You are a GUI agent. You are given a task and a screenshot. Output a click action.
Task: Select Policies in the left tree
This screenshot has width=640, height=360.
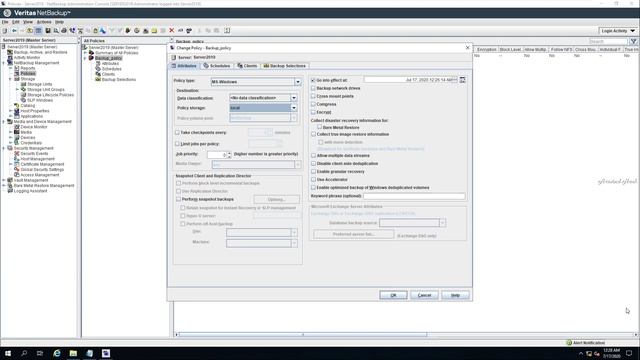point(28,73)
